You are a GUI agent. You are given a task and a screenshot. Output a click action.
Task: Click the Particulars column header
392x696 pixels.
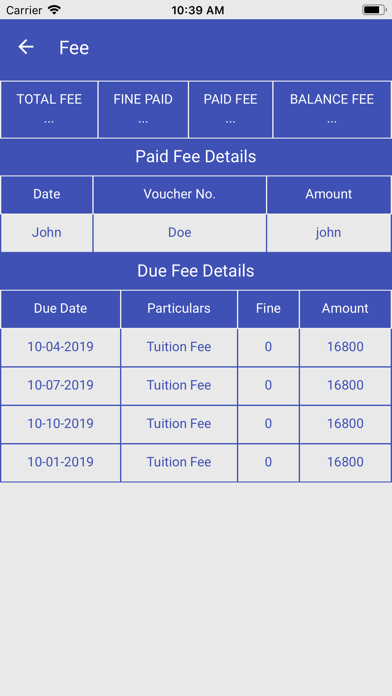pos(179,309)
